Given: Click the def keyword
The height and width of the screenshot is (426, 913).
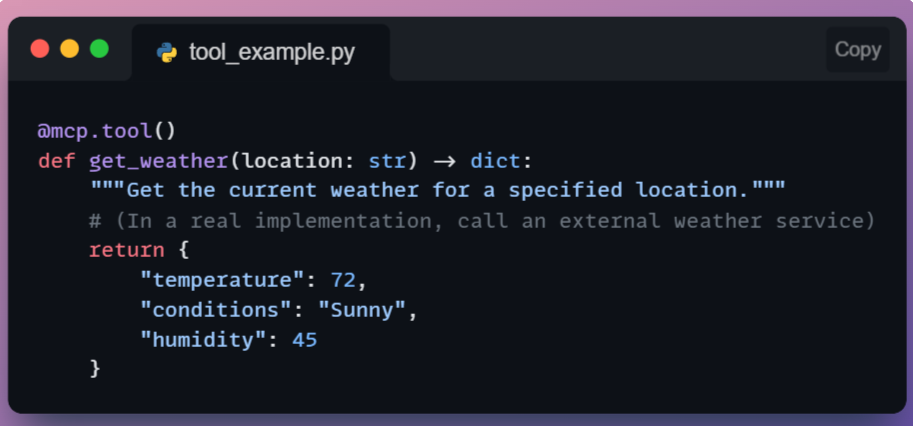Looking at the screenshot, I should [x=56, y=161].
